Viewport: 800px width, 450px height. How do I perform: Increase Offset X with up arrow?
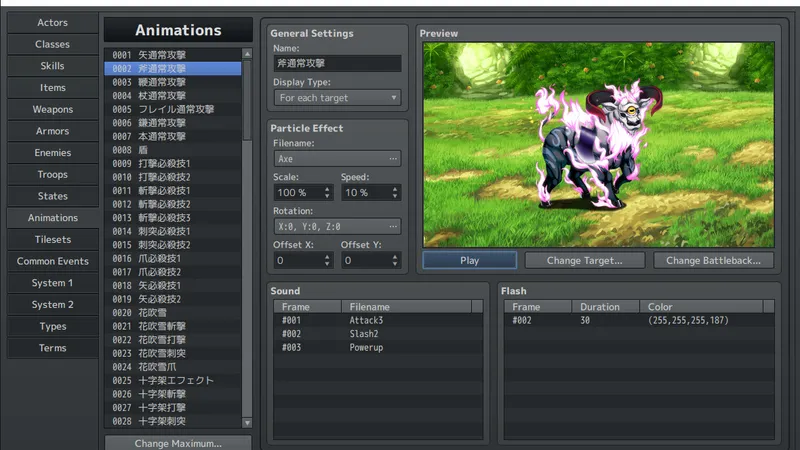pyautogui.click(x=327, y=256)
